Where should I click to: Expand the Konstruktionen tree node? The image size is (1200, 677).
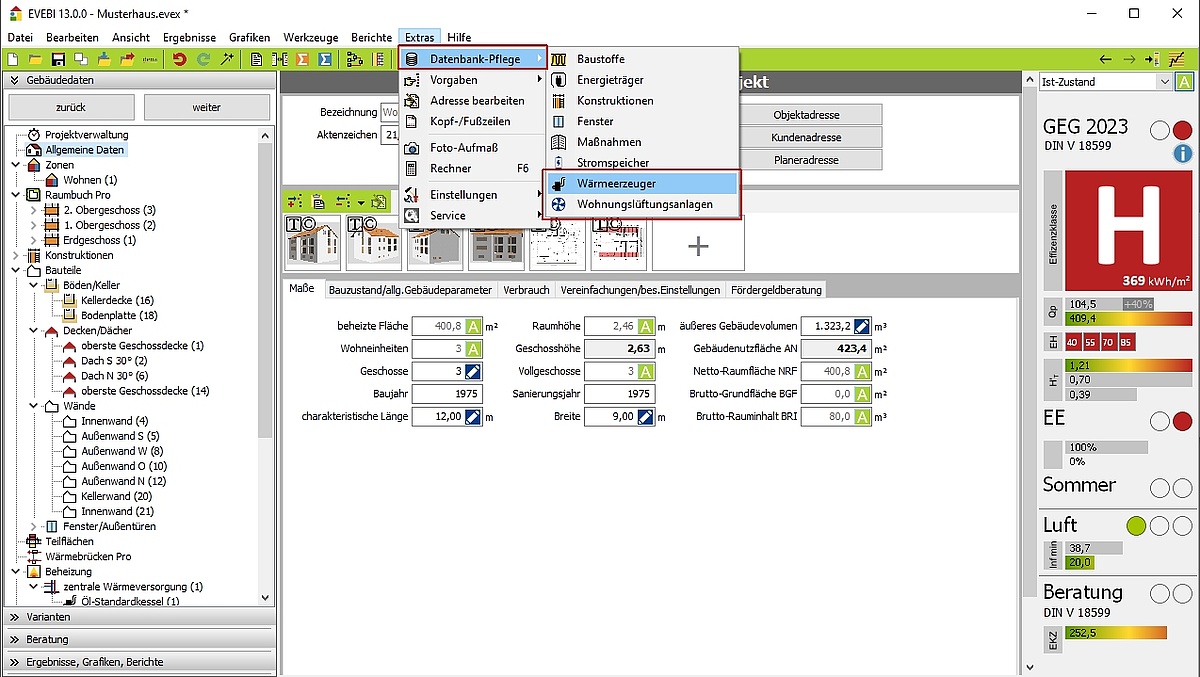pyautogui.click(x=15, y=255)
